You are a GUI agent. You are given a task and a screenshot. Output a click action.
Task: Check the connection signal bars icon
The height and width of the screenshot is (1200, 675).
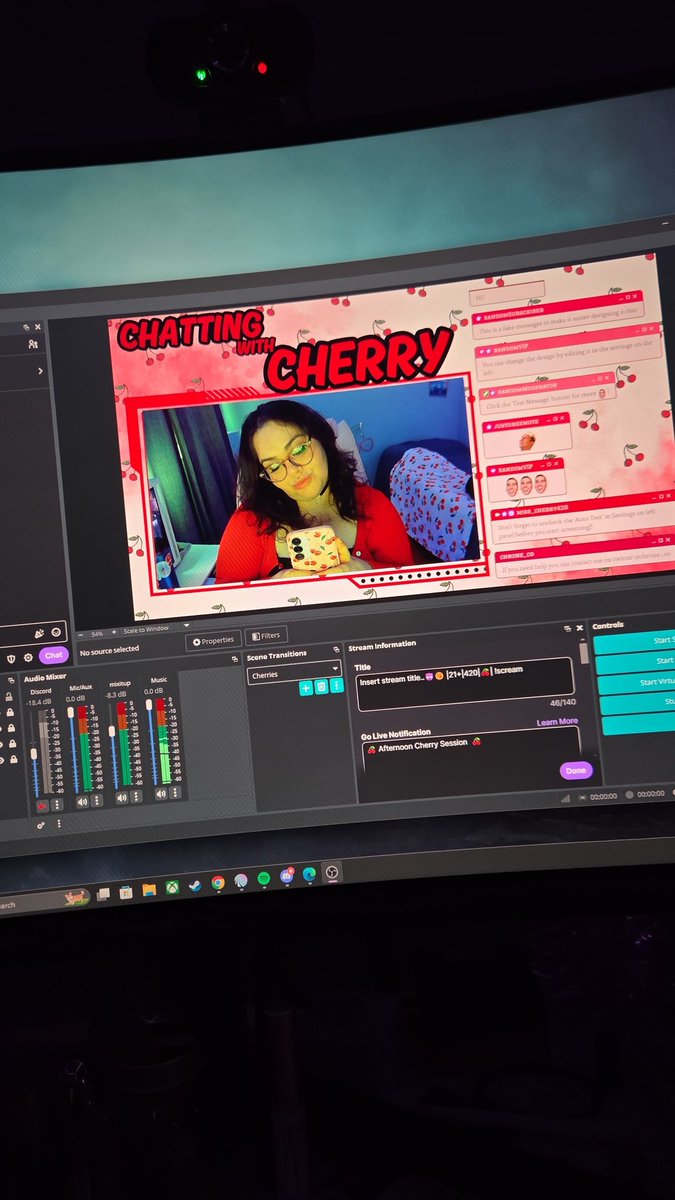pos(566,798)
